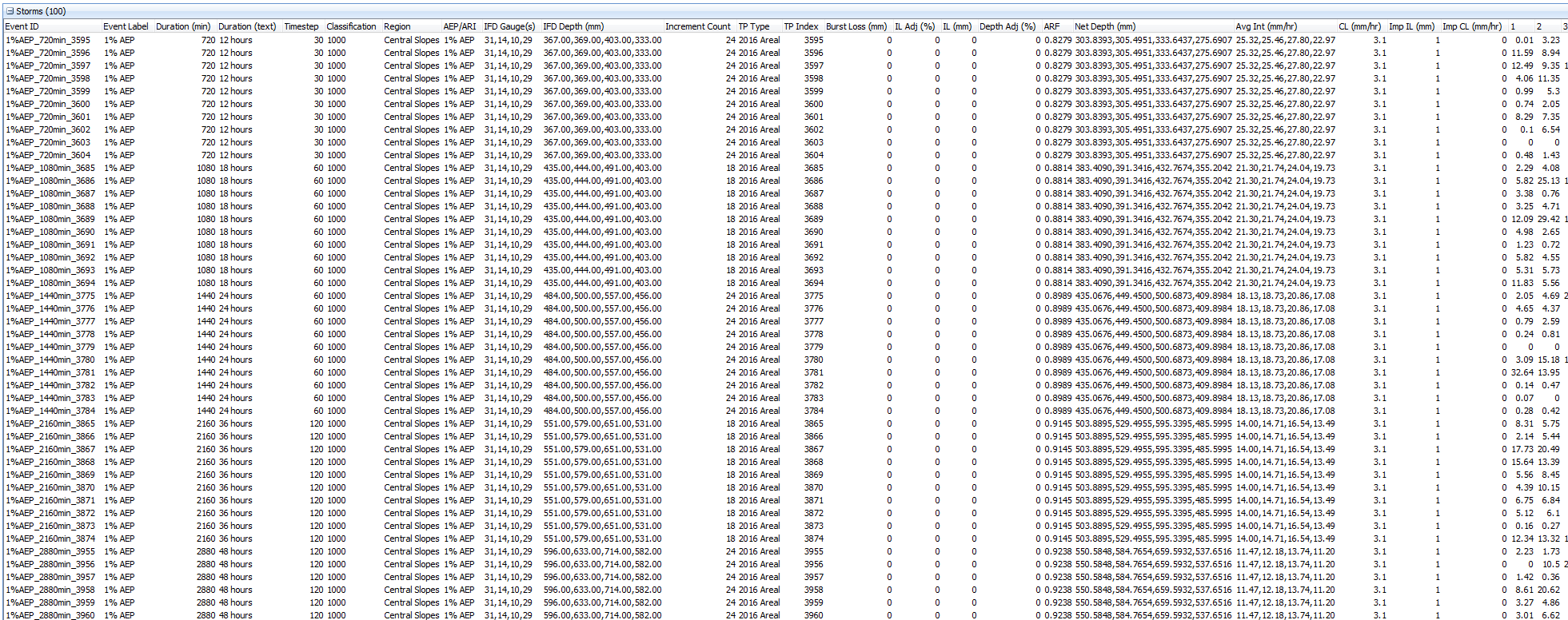Image resolution: width=1568 pixels, height=620 pixels.
Task: Select the 1%AEP_2160min_3865 event
Action: pyautogui.click(x=50, y=423)
